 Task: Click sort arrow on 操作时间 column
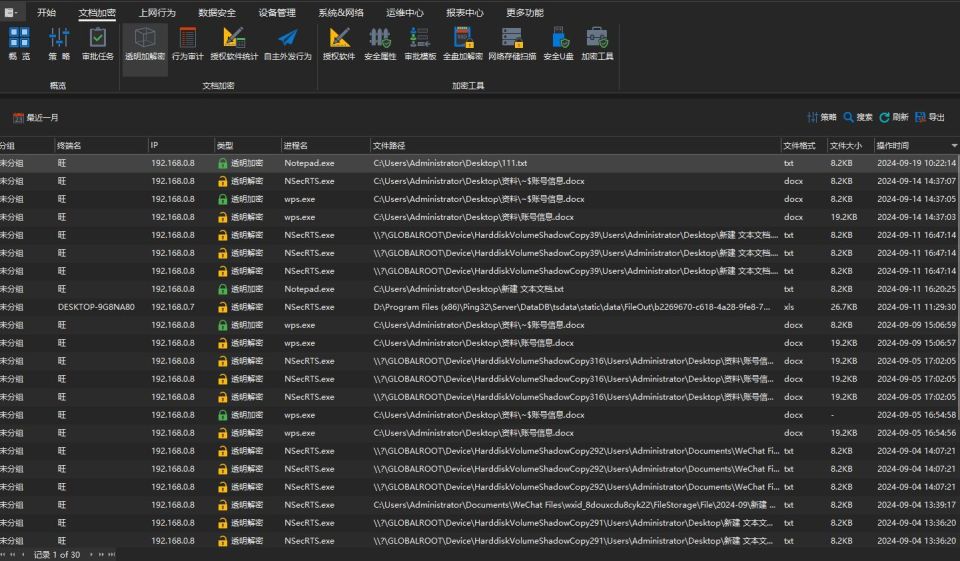coord(954,146)
